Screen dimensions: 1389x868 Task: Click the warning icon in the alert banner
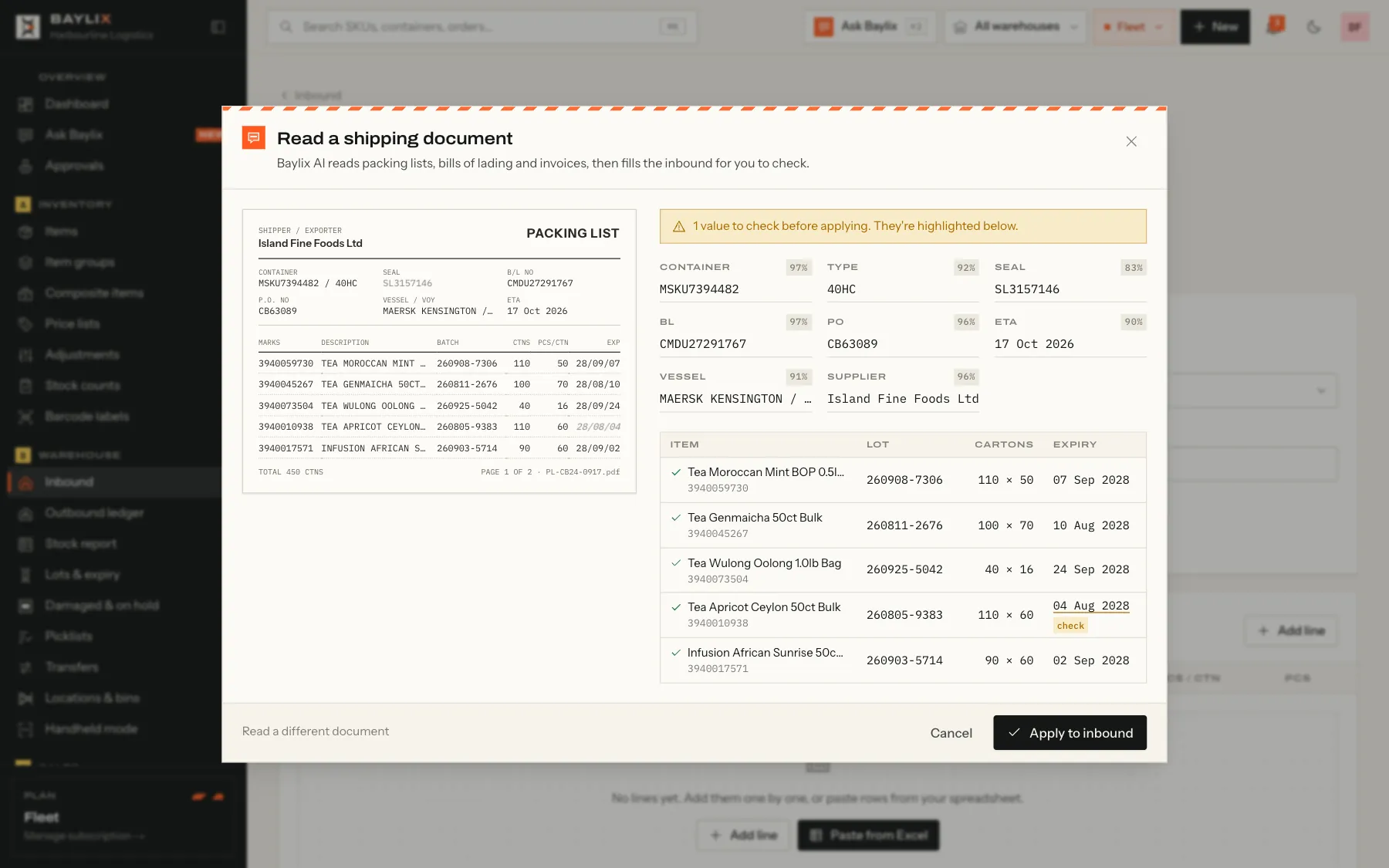tap(679, 226)
